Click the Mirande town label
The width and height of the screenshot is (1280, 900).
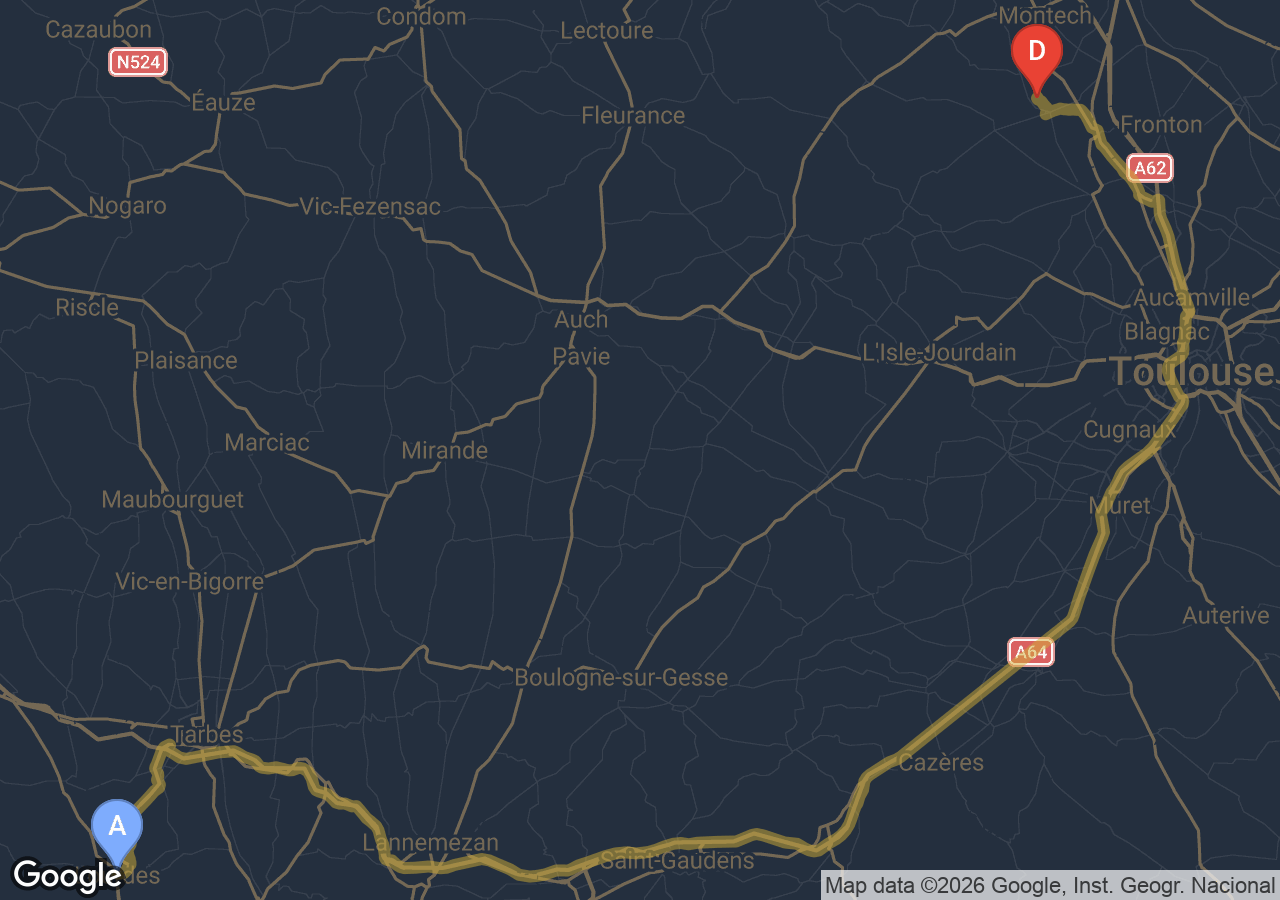(x=445, y=451)
